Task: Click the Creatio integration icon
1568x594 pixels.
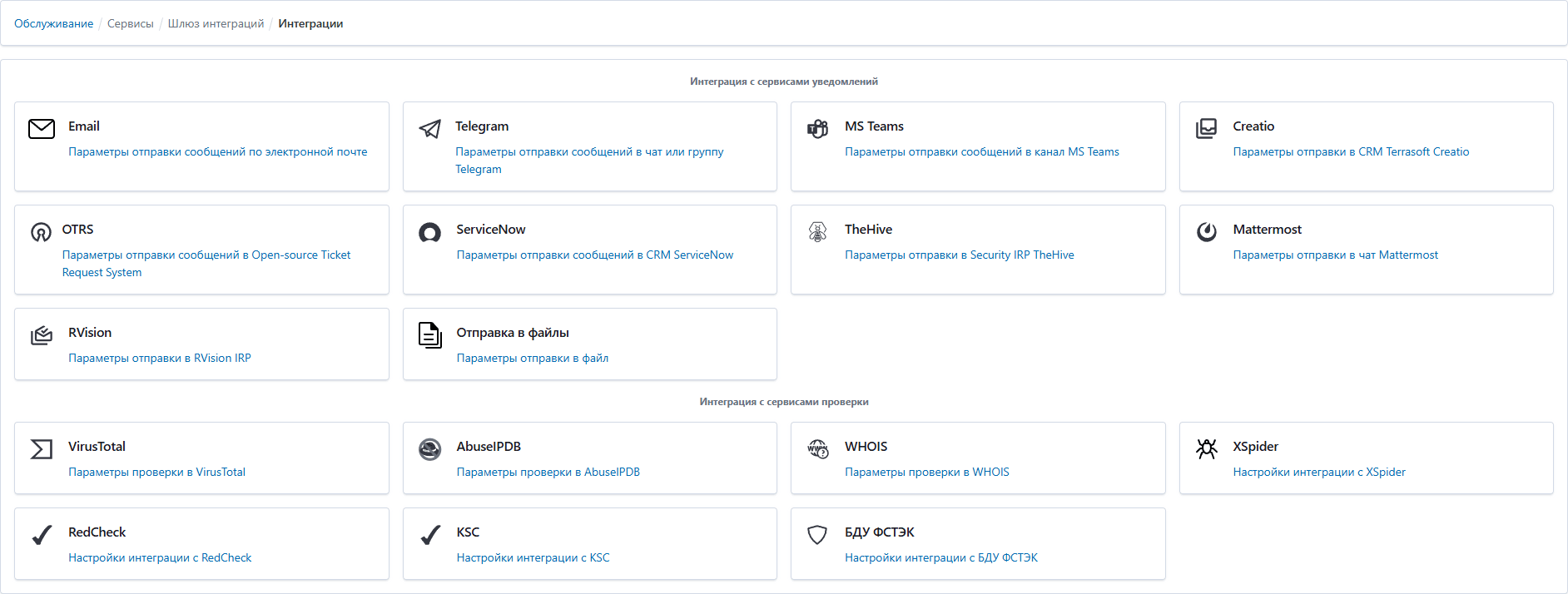Action: click(x=1206, y=128)
